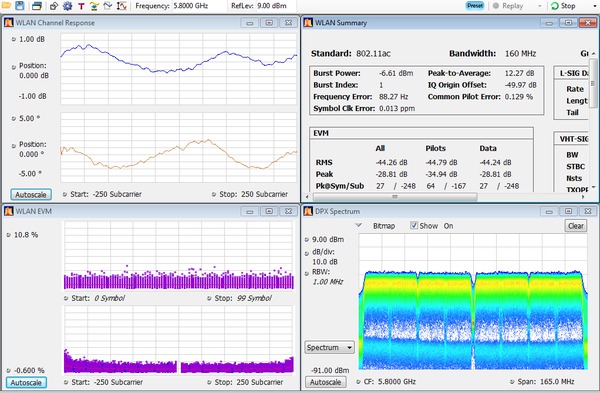Edit the Frequency 5.8000 GHz field
This screenshot has width=600, height=393.
pyautogui.click(x=200, y=6)
